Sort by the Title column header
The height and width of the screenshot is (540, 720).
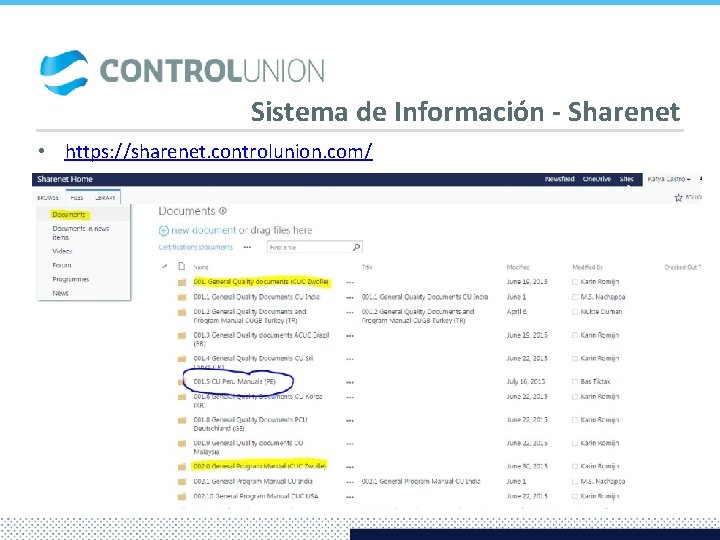(x=367, y=267)
